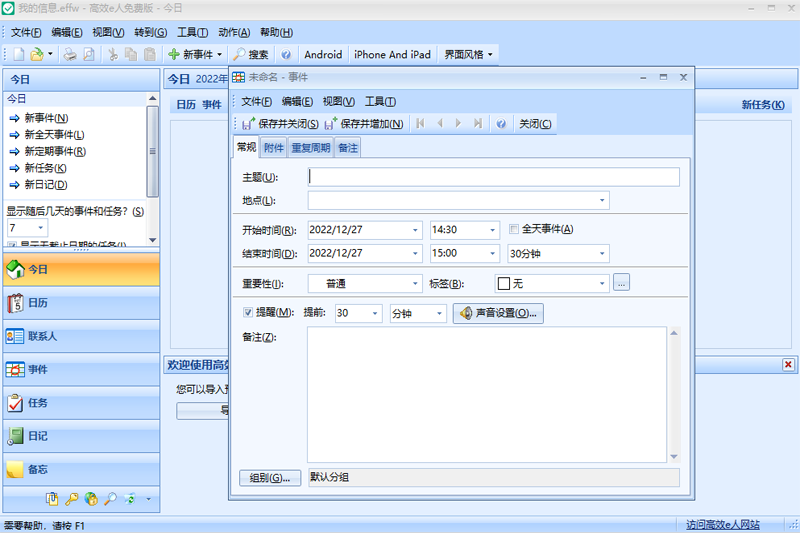
Task: Click the copy icon in main toolbar
Action: (131, 54)
